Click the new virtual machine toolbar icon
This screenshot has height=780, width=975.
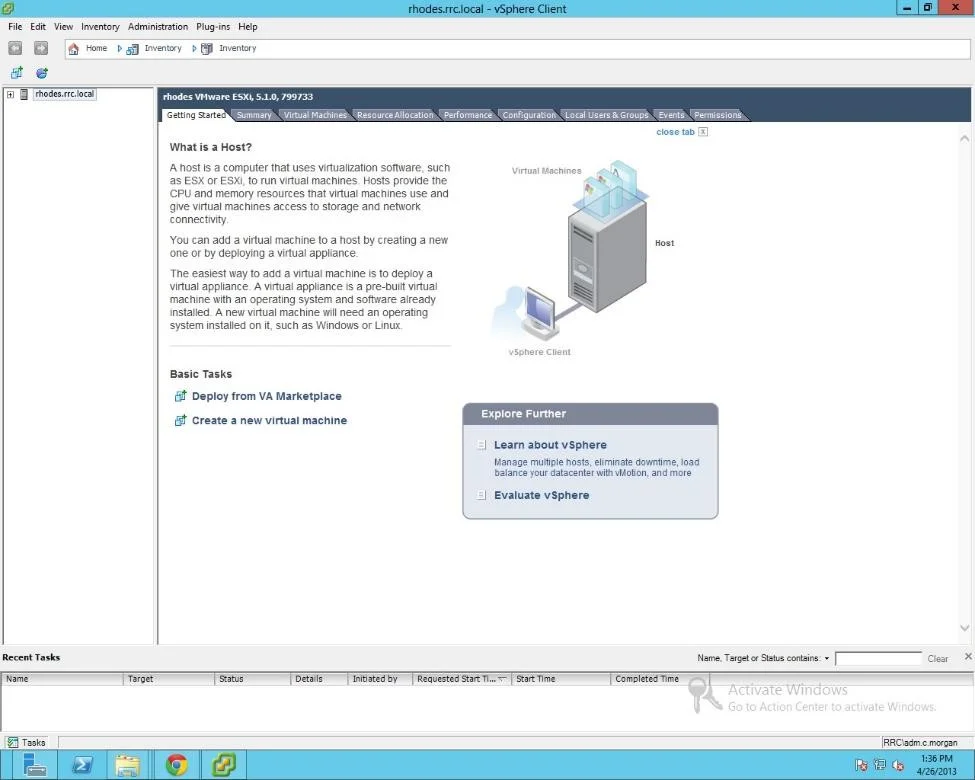pyautogui.click(x=17, y=73)
